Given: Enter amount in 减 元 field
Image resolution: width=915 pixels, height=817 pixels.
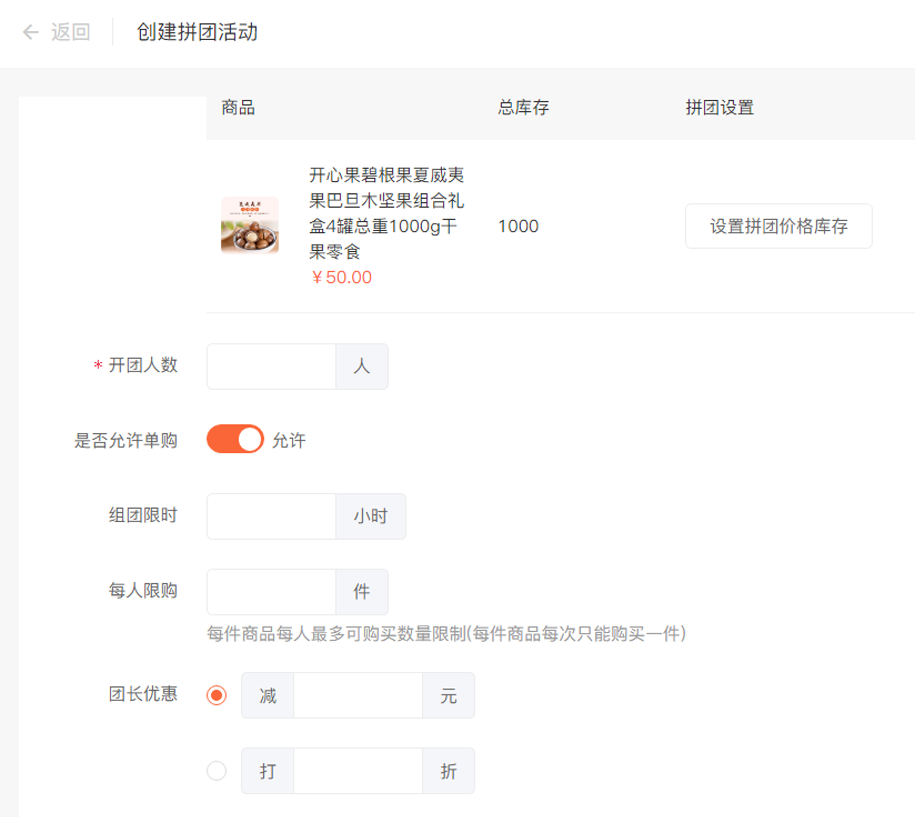Looking at the screenshot, I should [x=358, y=695].
